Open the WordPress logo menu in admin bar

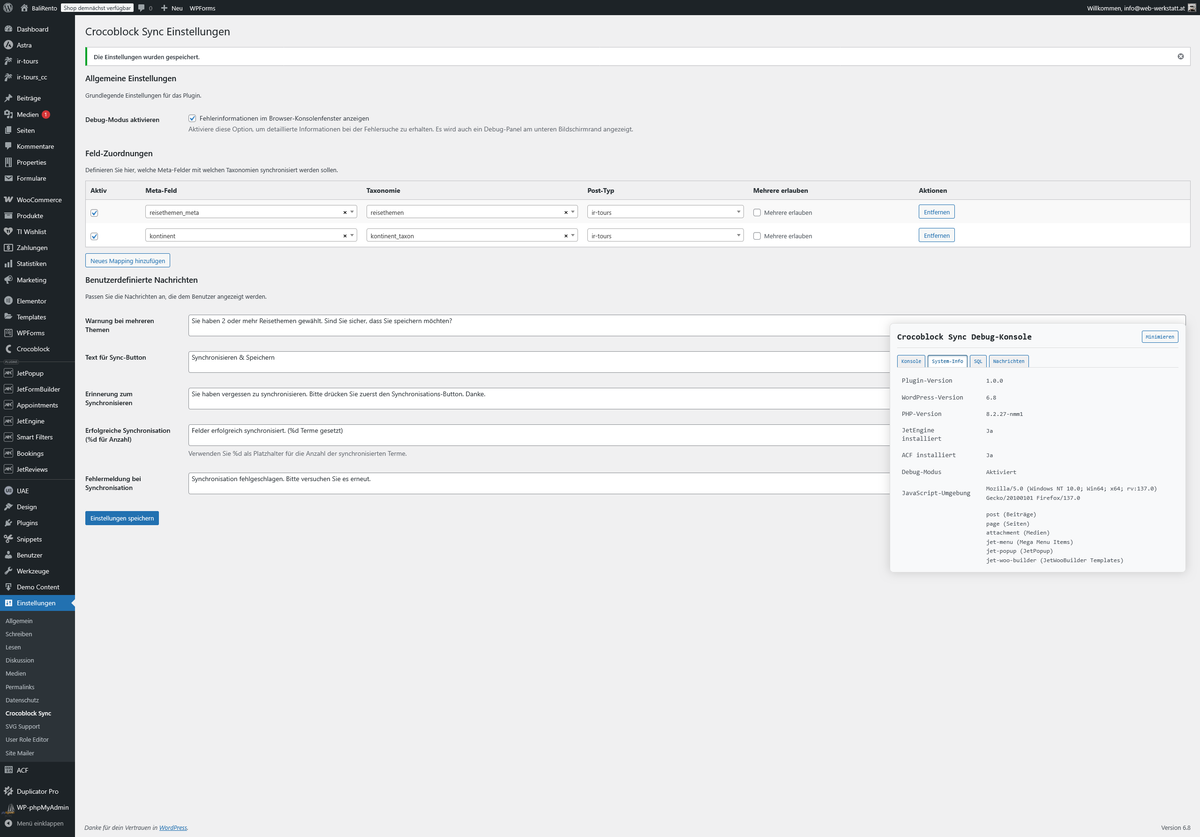click(8, 7)
